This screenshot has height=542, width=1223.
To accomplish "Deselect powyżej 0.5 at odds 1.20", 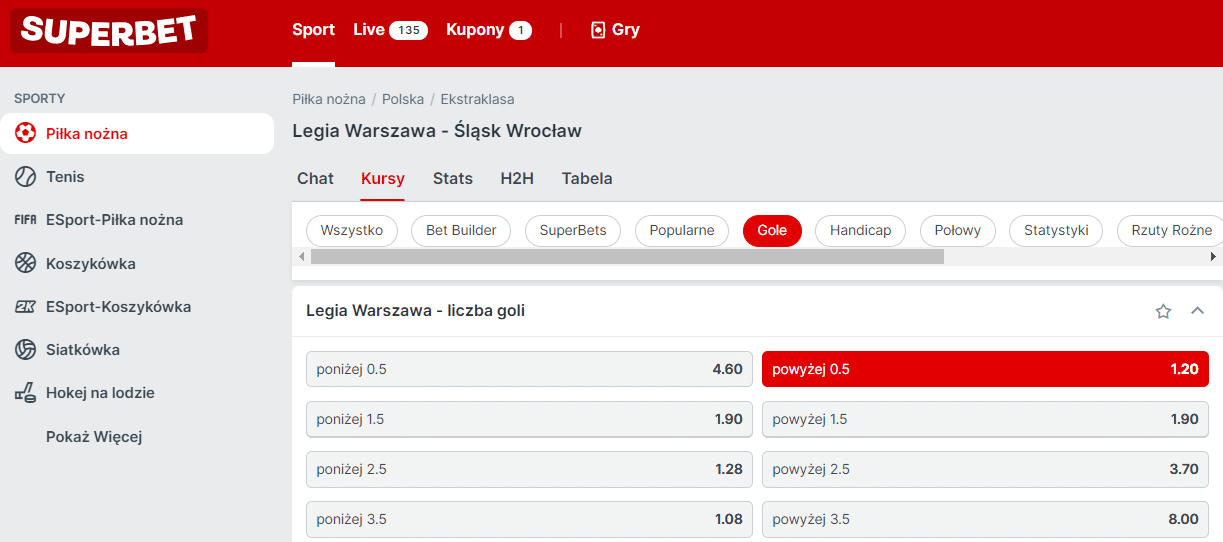I will 985,369.
